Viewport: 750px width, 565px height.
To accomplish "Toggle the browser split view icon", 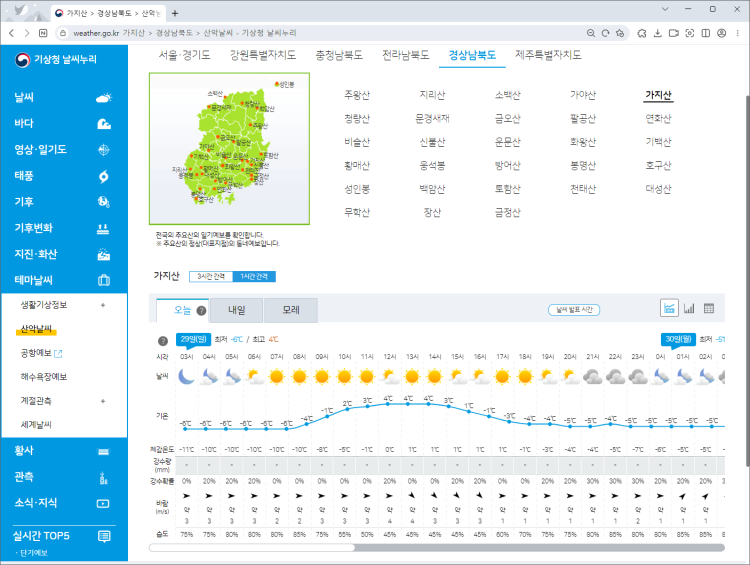I will click(706, 33).
